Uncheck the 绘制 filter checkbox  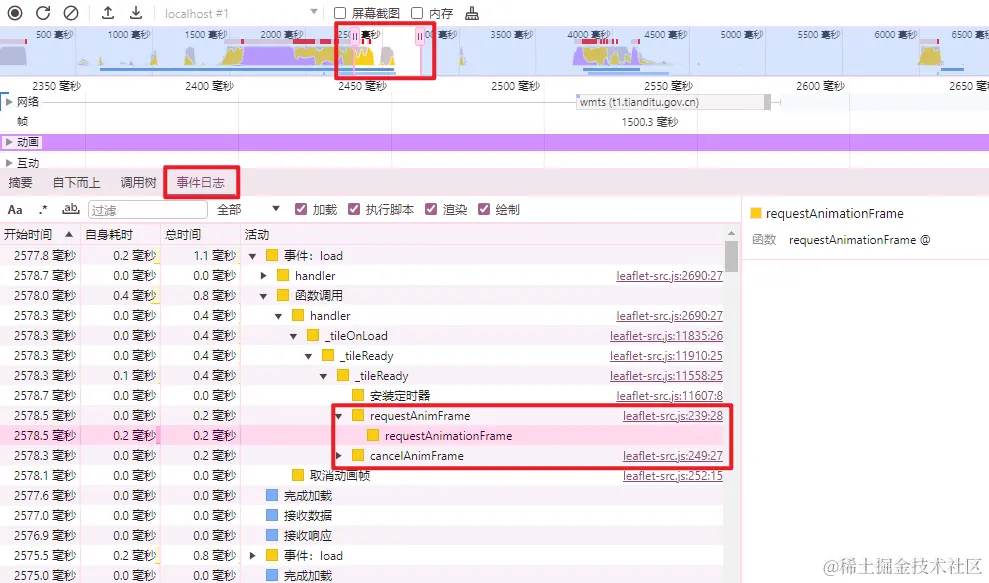[x=484, y=209]
